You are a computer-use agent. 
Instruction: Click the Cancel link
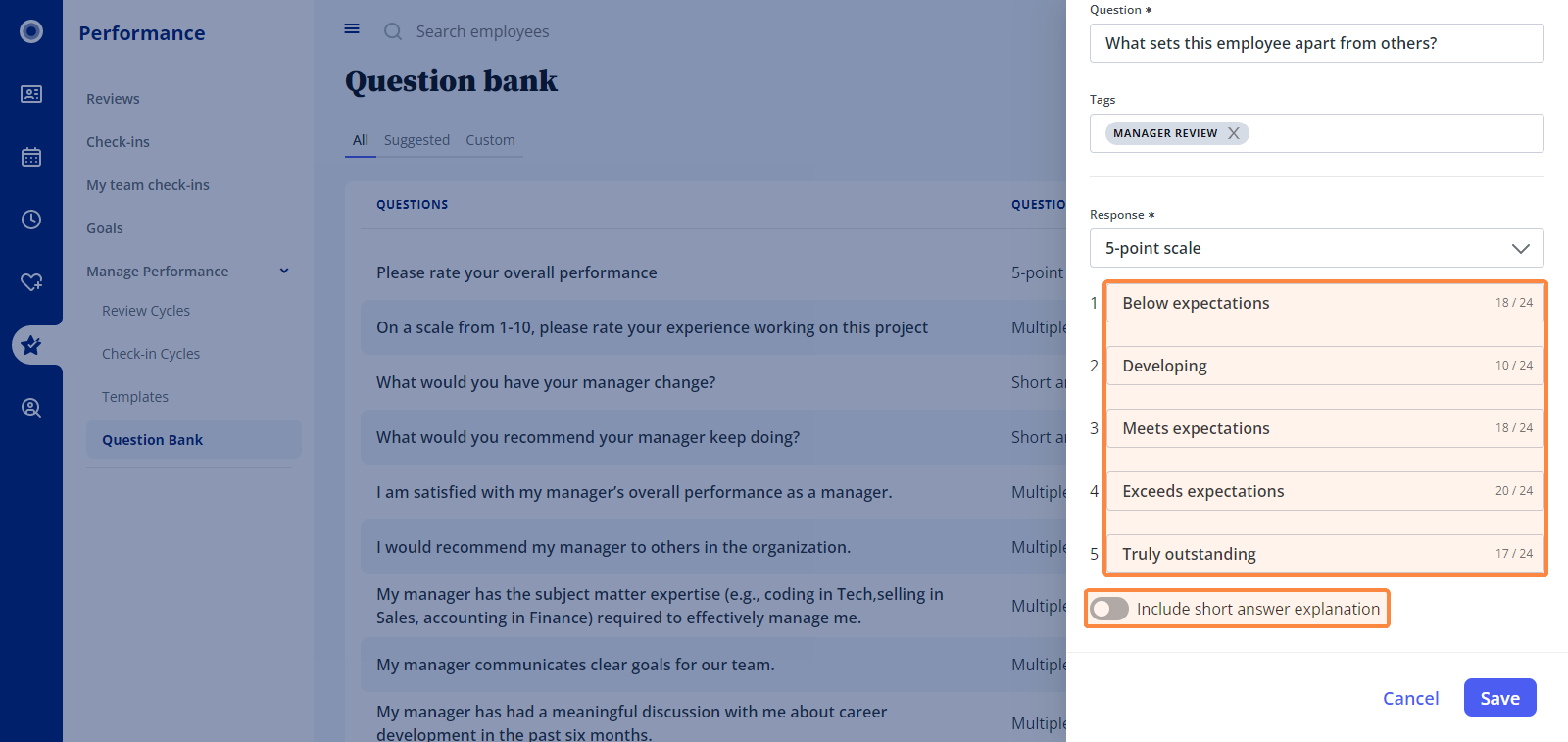[1410, 697]
